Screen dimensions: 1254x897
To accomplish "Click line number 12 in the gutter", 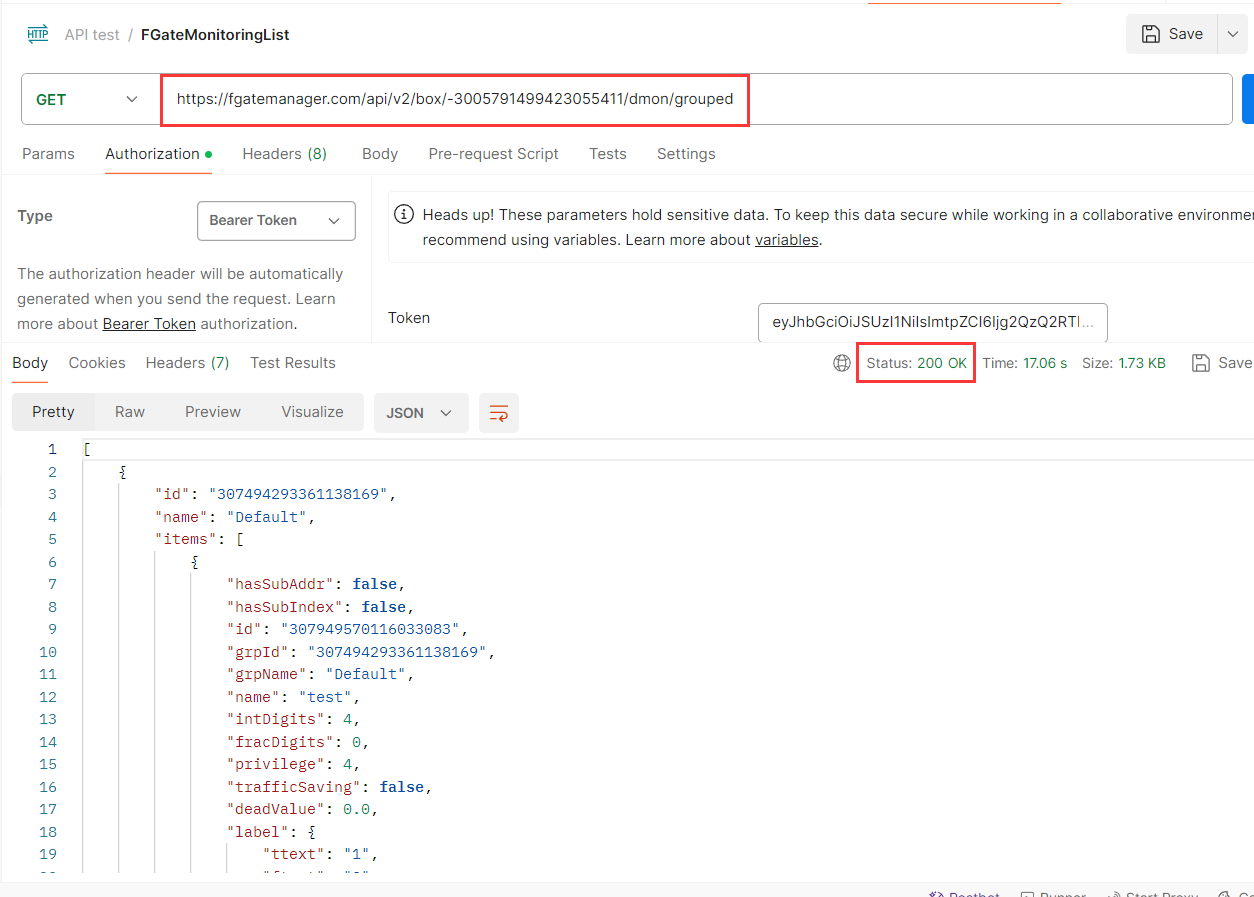I will point(48,697).
